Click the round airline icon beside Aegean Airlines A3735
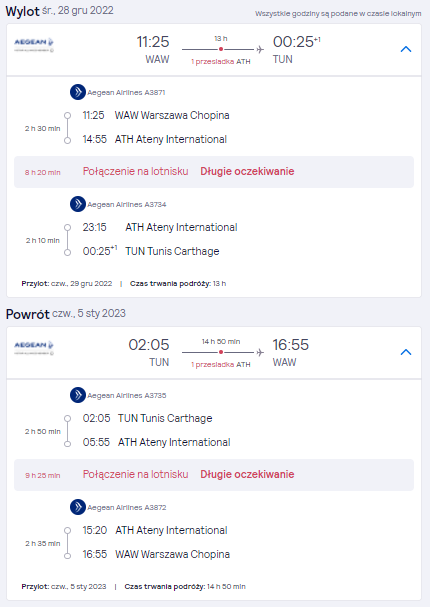Viewport: 430px width, 607px height. pos(78,395)
